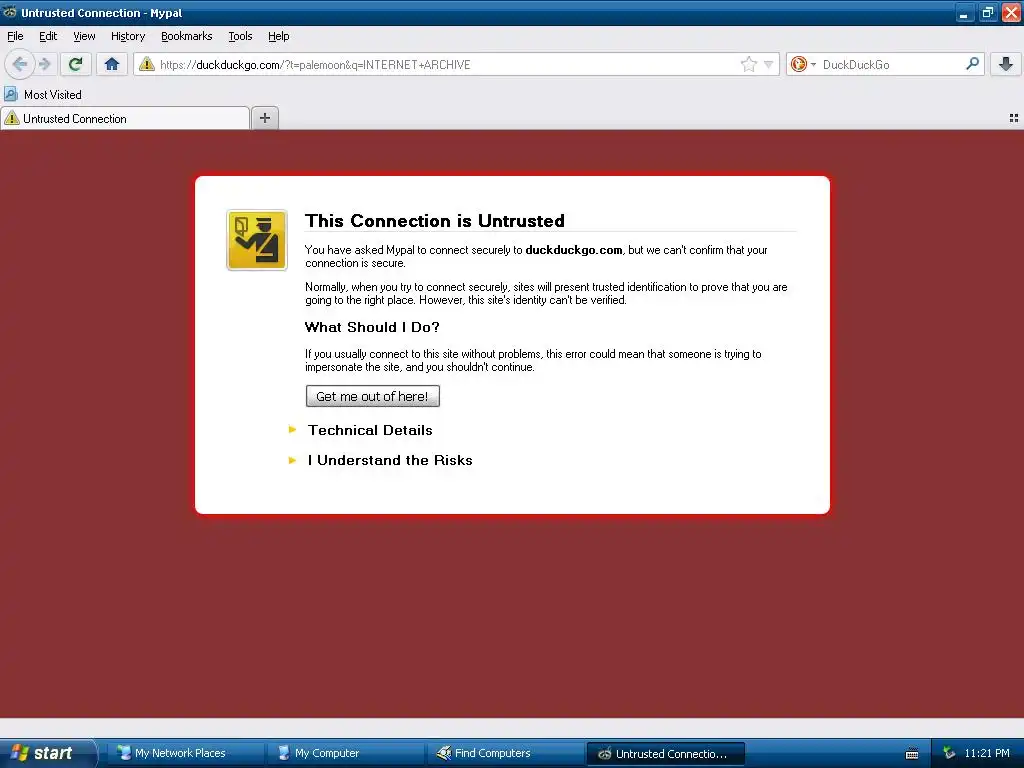Open the Edit menu
This screenshot has width=1024, height=768.
point(48,37)
